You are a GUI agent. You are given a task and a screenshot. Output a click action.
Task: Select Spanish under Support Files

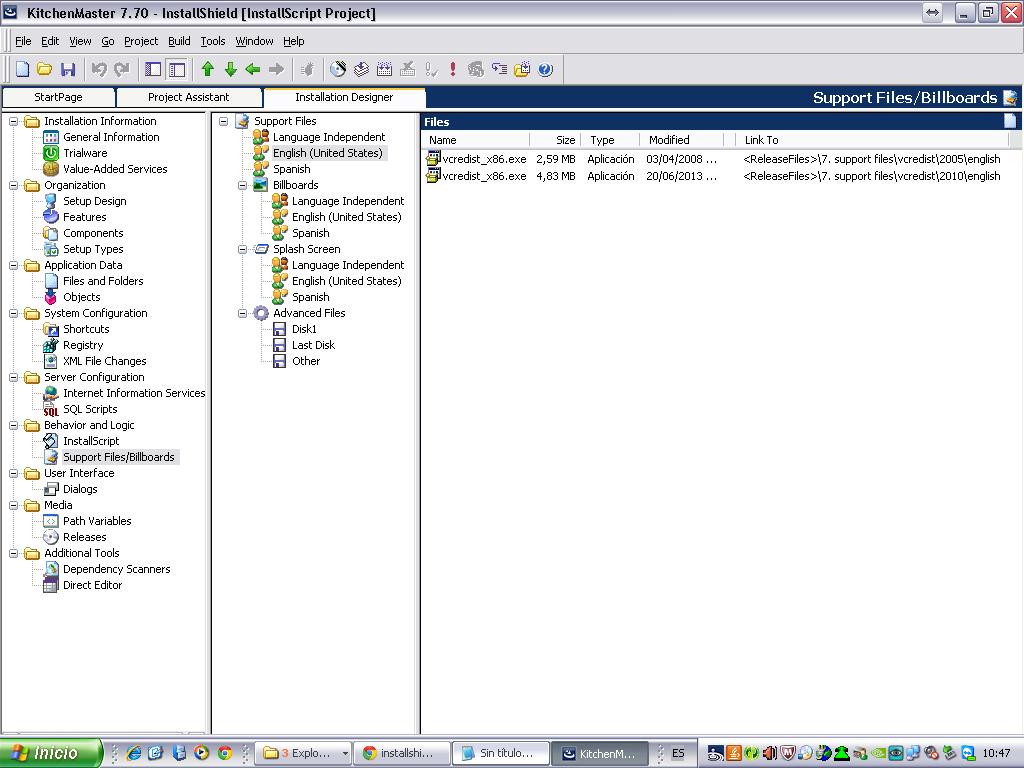point(291,169)
